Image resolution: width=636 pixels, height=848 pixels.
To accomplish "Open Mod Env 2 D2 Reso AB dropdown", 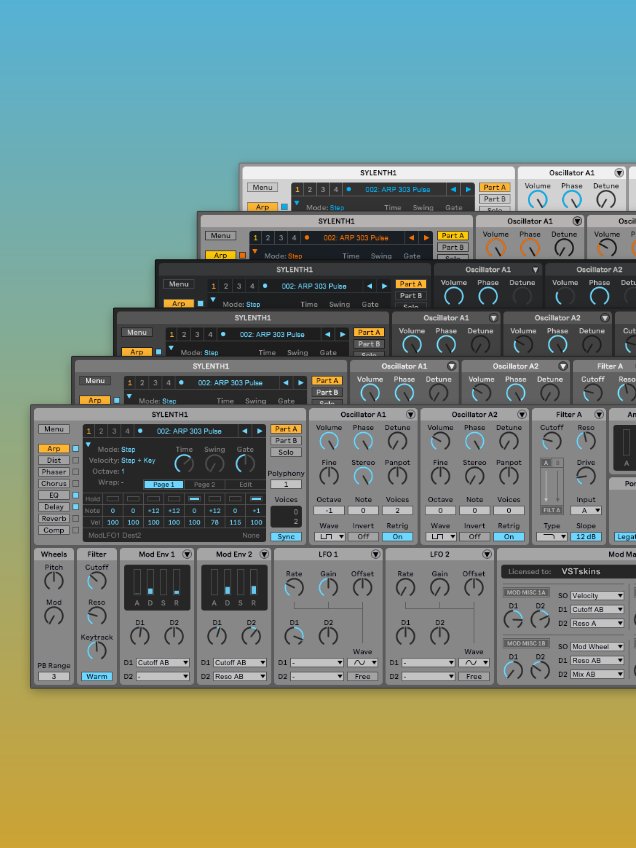I will click(x=240, y=676).
